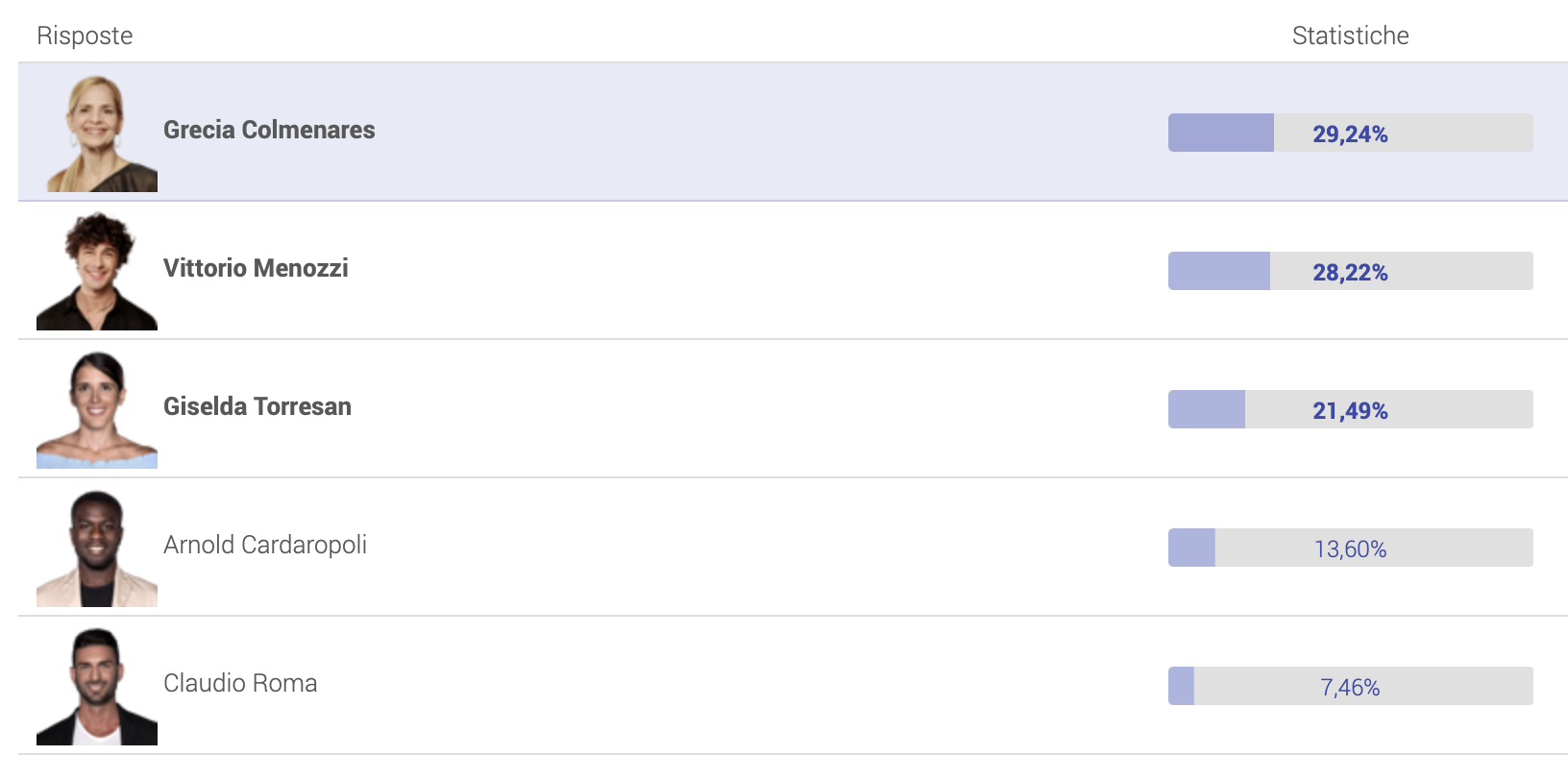1568x780 pixels.
Task: Click the 13,60% progress bar
Action: pos(1350,548)
